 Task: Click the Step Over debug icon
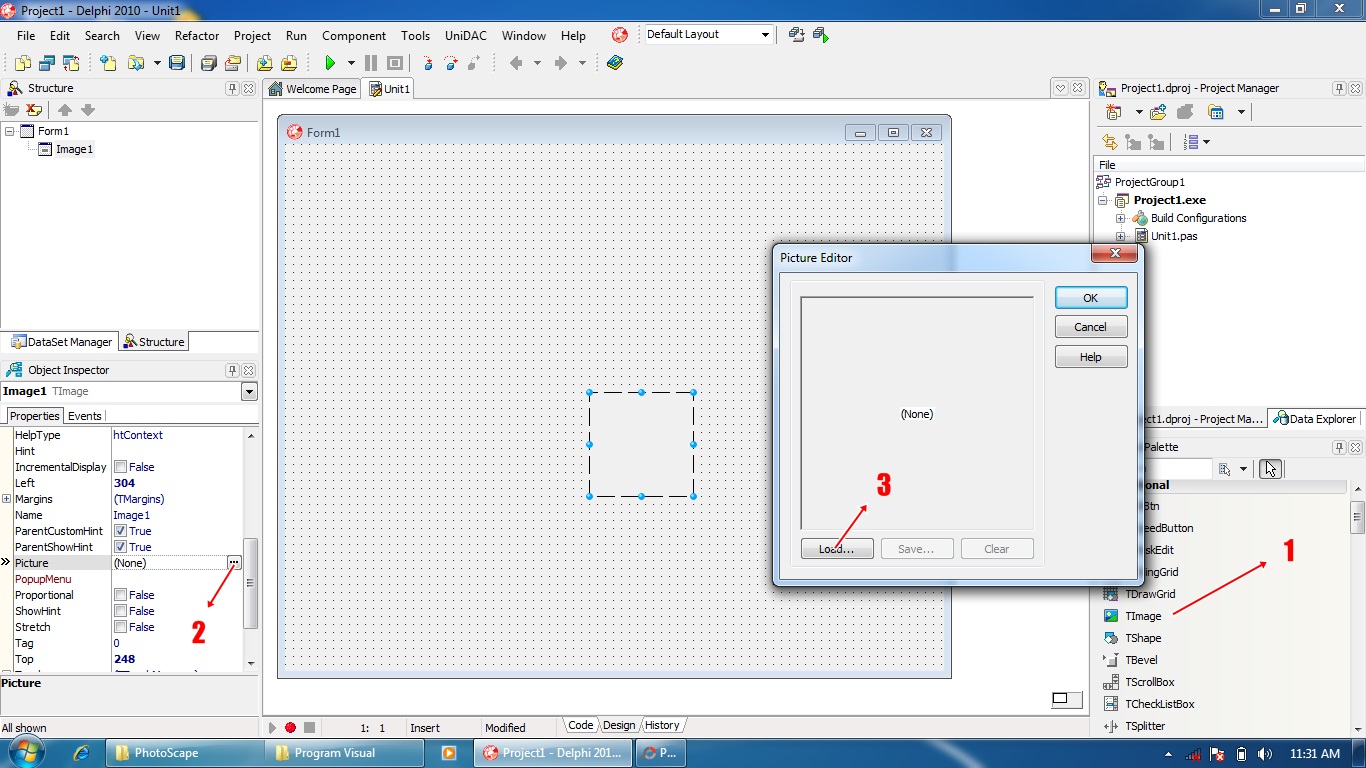click(x=451, y=63)
